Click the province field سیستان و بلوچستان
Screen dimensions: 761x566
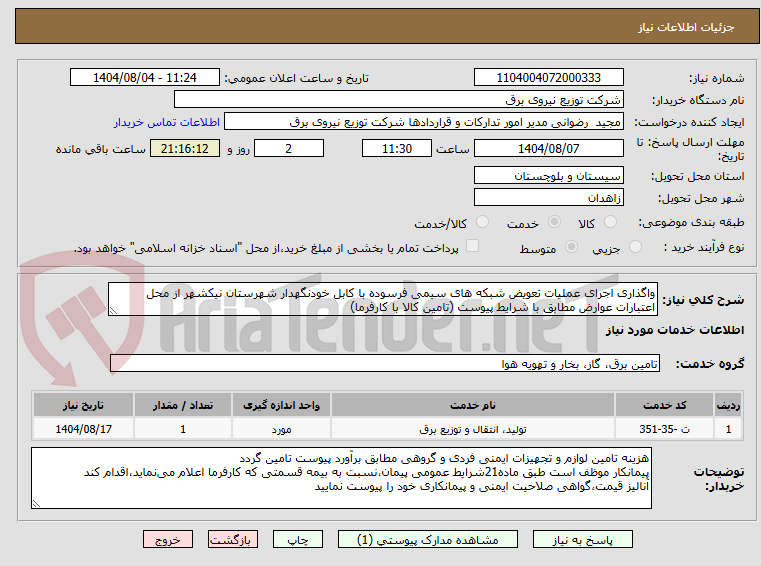tap(548, 175)
